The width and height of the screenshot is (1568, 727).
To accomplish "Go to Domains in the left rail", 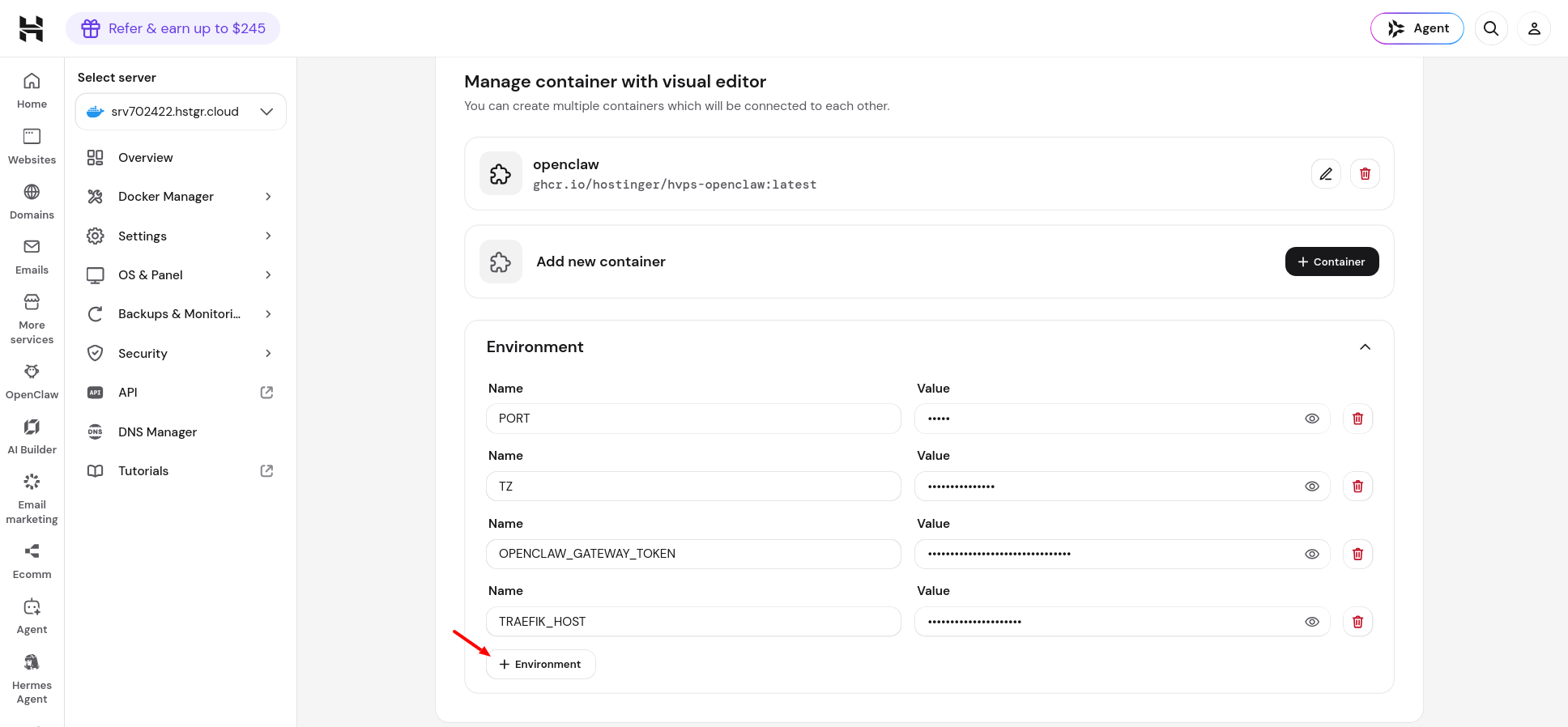I will coord(32,202).
